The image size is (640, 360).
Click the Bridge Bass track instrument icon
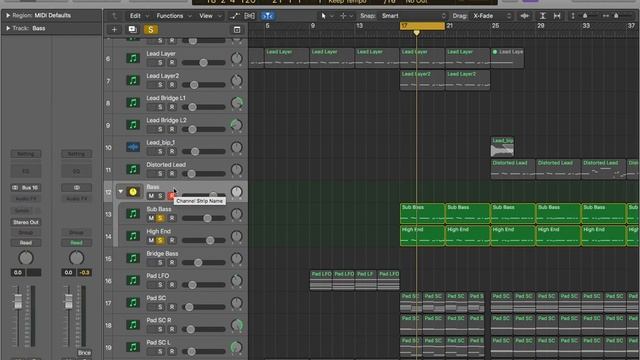(133, 258)
